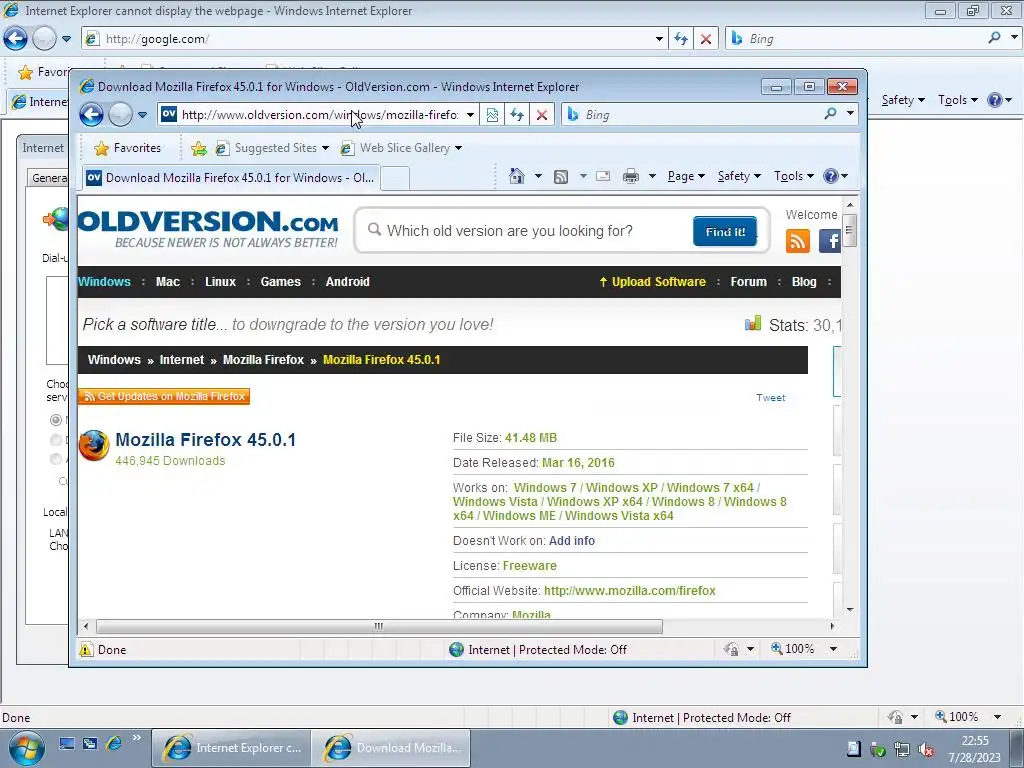Expand the Web Slice Gallery dropdown
The height and width of the screenshot is (768, 1024).
[458, 148]
